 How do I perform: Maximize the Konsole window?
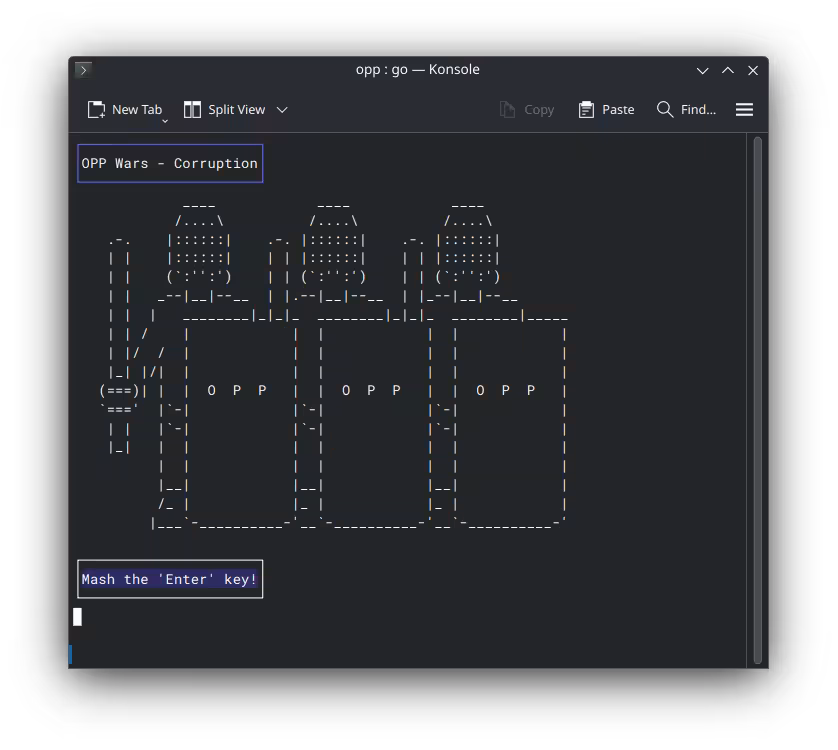728,70
